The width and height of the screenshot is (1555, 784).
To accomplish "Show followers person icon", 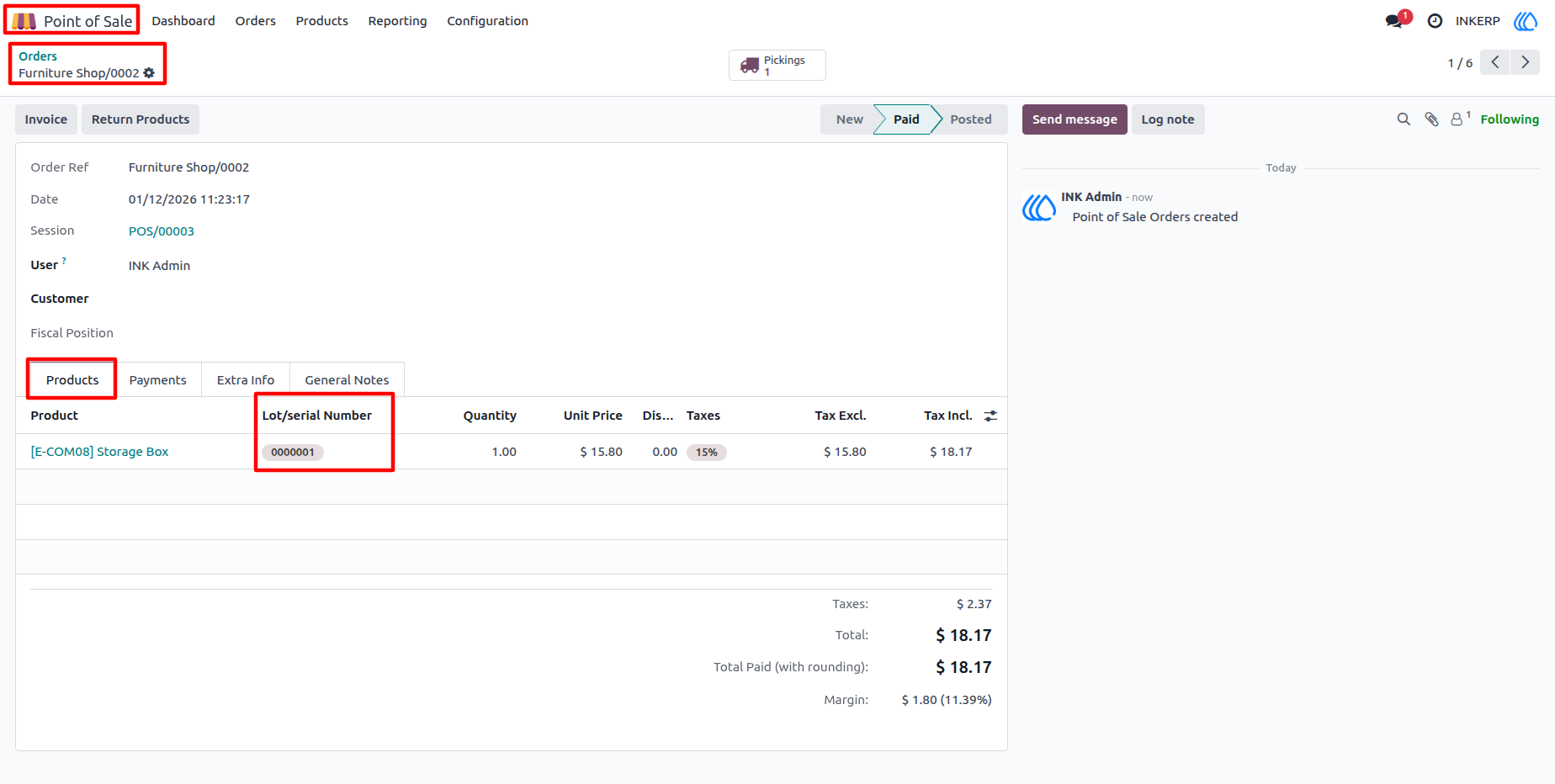I will pos(1457,119).
